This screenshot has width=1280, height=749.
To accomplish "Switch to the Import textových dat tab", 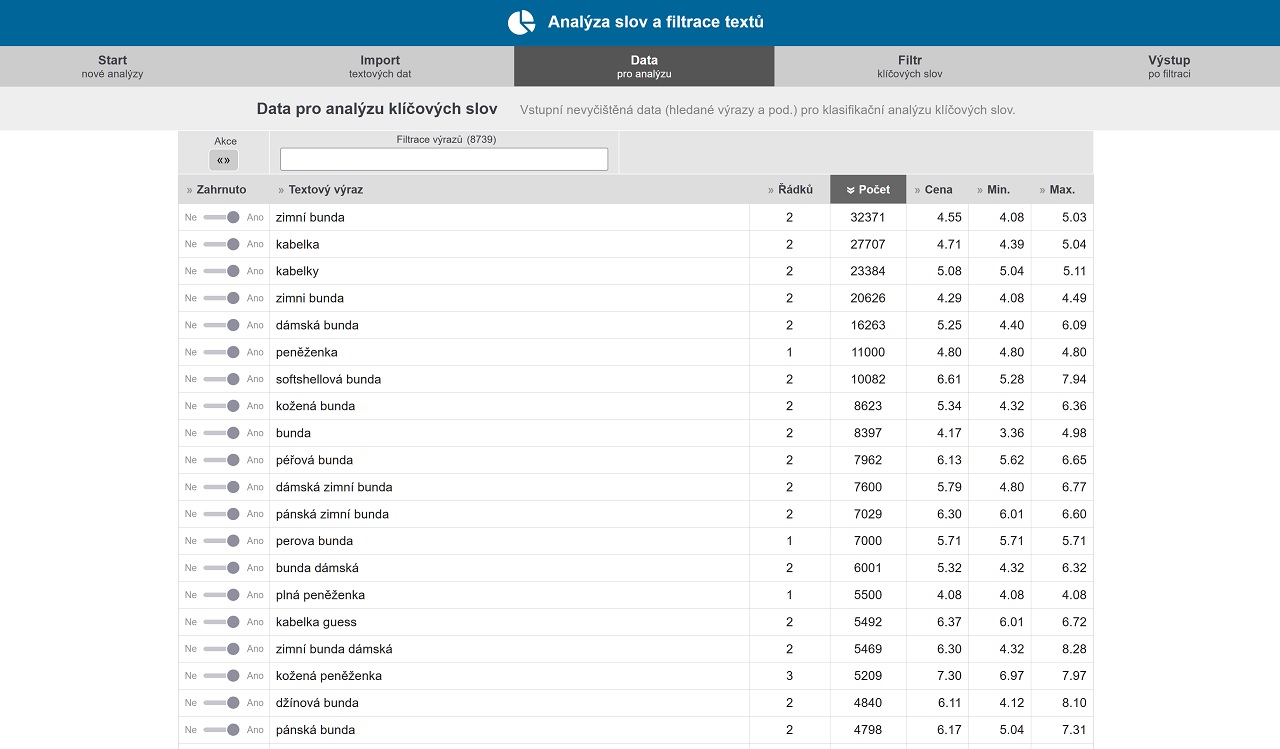I will [380, 66].
